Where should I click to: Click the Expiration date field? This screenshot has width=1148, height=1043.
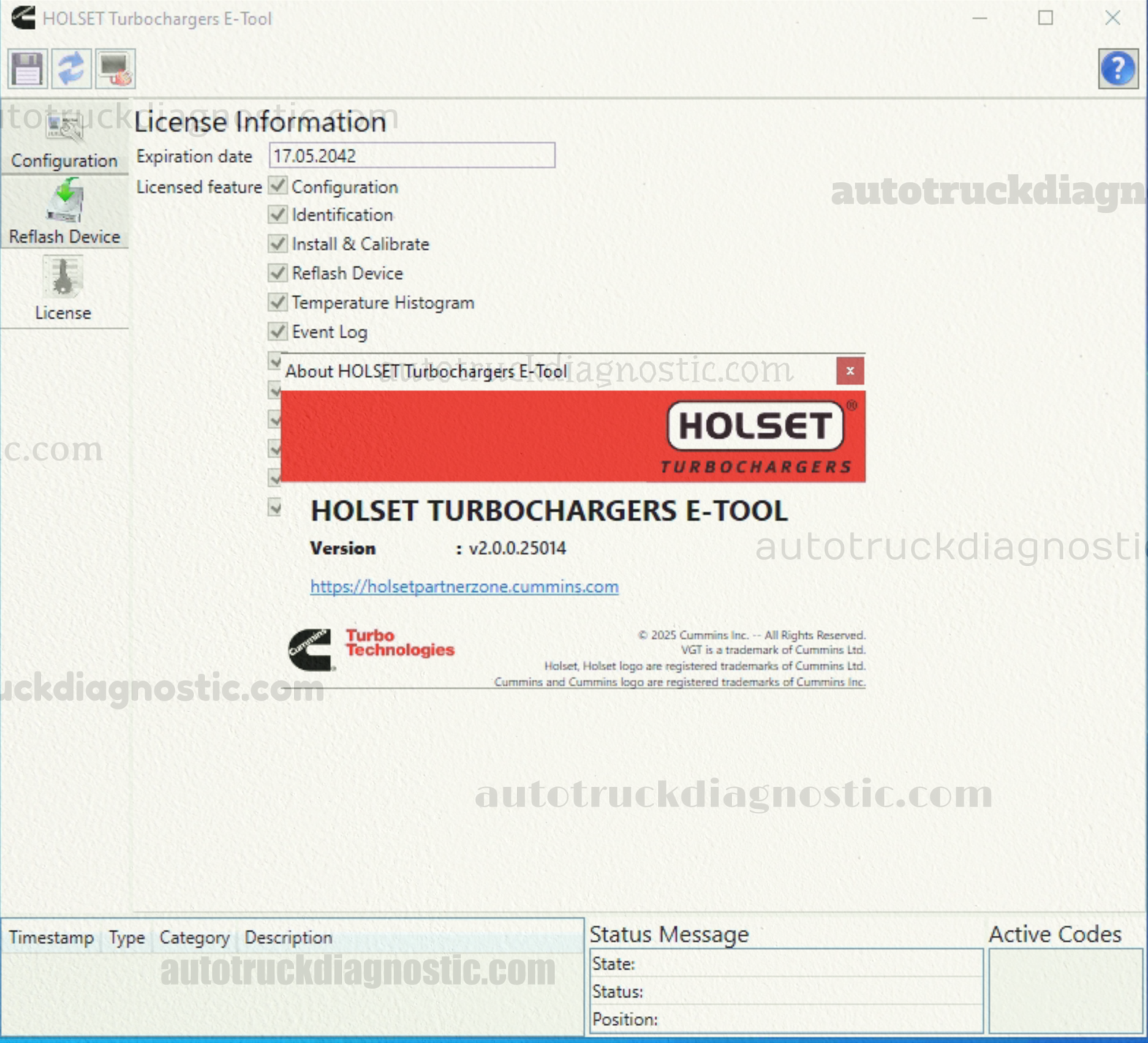(412, 156)
